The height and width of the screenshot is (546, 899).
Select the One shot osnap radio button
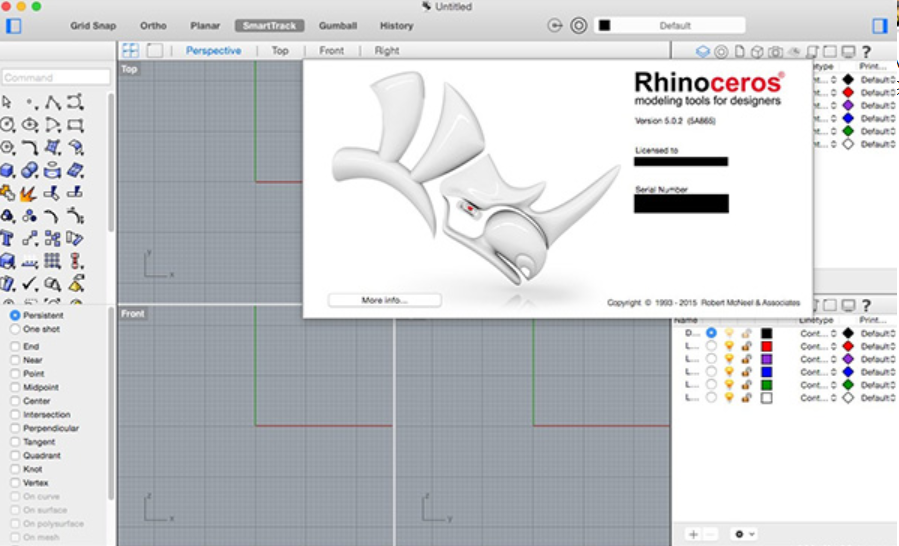pos(15,329)
